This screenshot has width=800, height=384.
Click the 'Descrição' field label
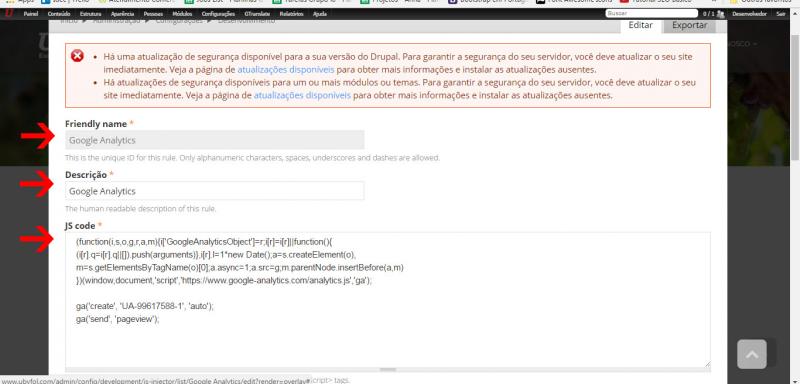tap(86, 175)
